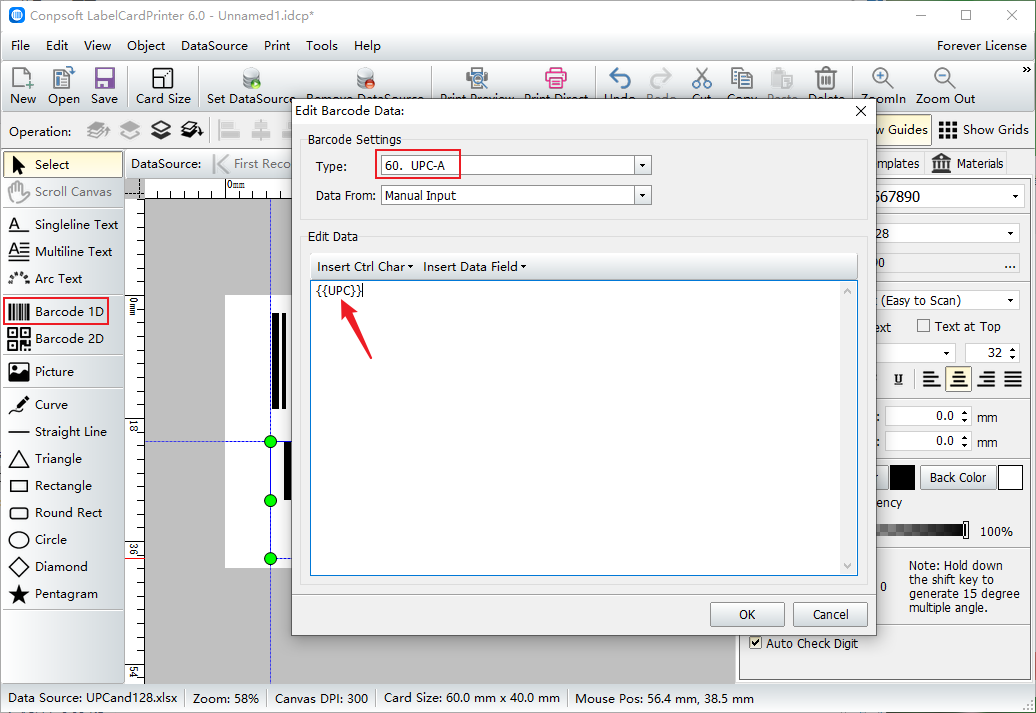Create a new label with the New icon
Image resolution: width=1036 pixels, height=713 pixels.
point(22,85)
